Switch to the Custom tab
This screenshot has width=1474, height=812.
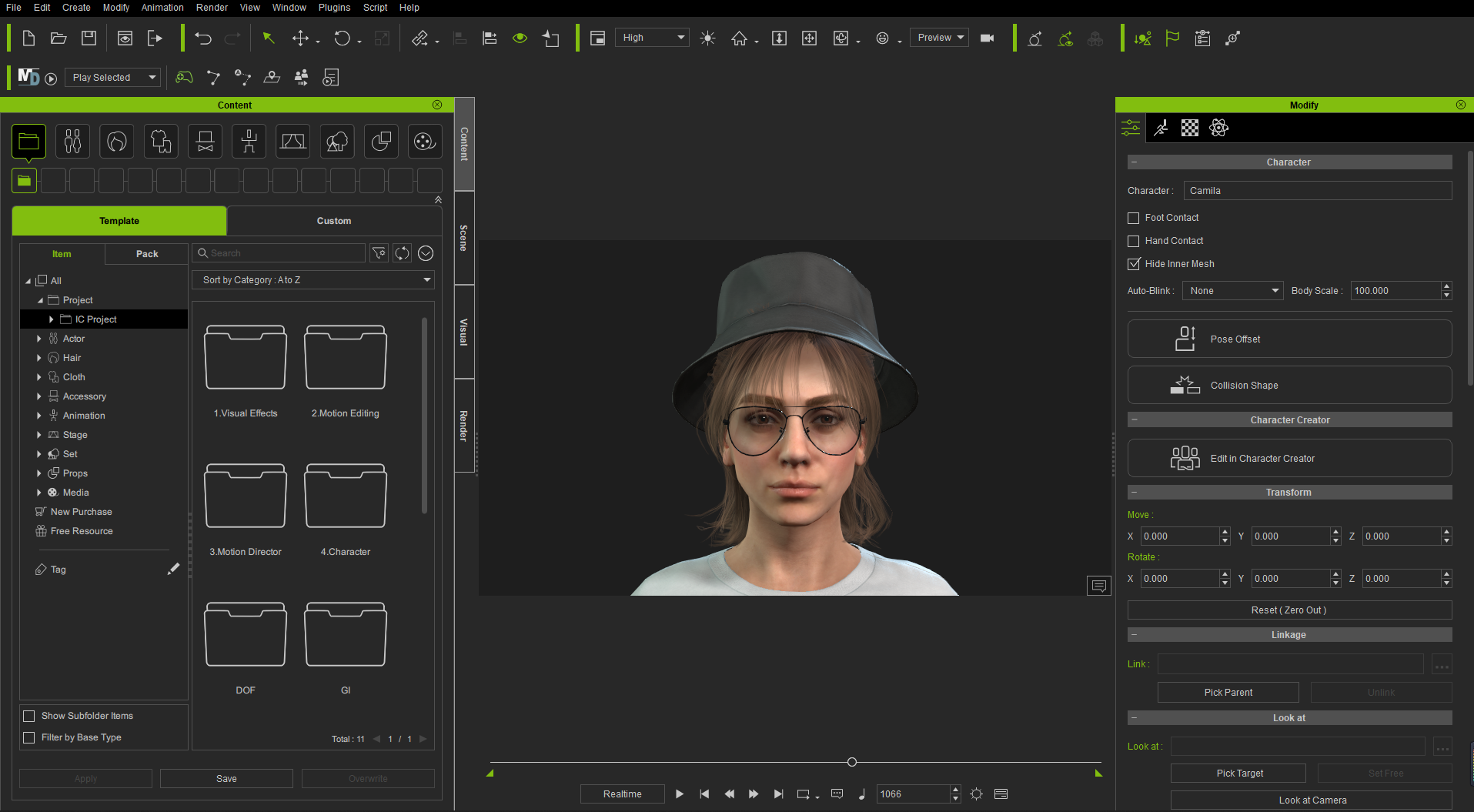pyautogui.click(x=333, y=221)
